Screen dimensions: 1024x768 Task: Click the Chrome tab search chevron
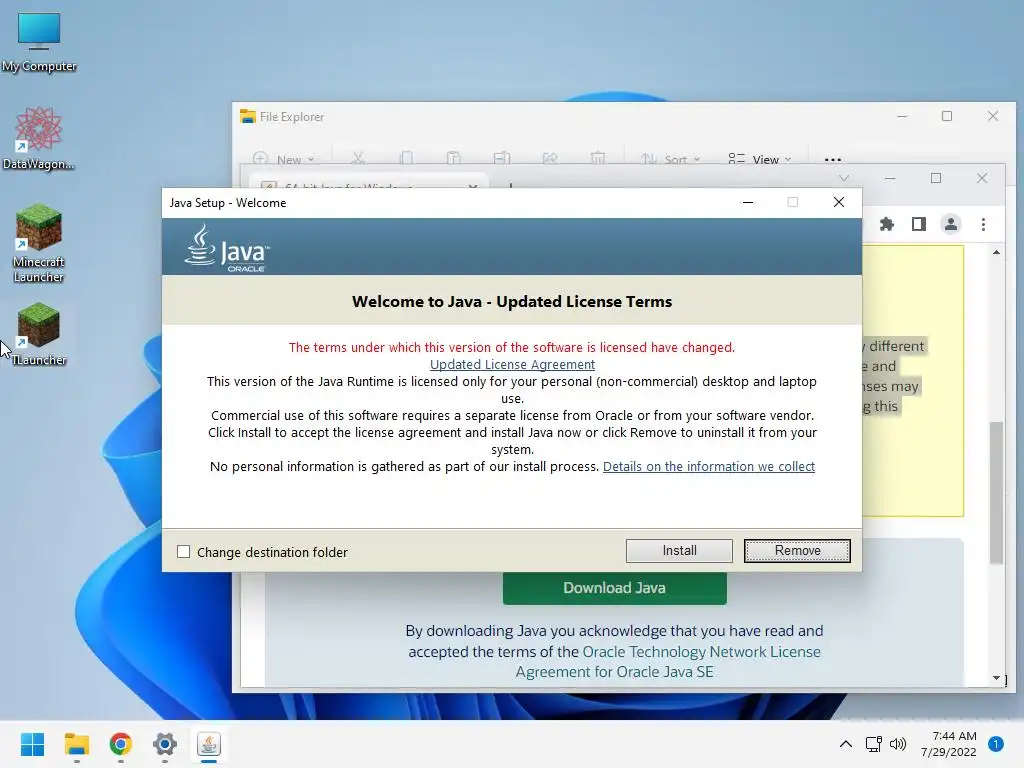click(844, 178)
